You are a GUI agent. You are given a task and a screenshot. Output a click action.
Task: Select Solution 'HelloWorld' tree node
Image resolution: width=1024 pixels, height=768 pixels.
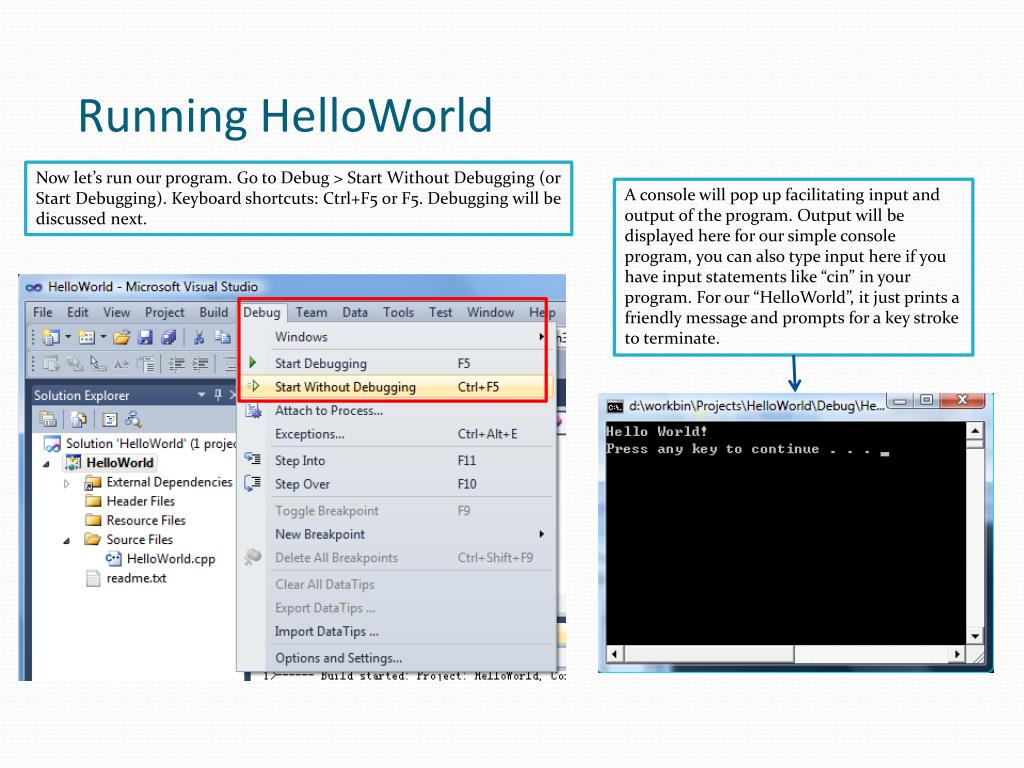(x=139, y=443)
